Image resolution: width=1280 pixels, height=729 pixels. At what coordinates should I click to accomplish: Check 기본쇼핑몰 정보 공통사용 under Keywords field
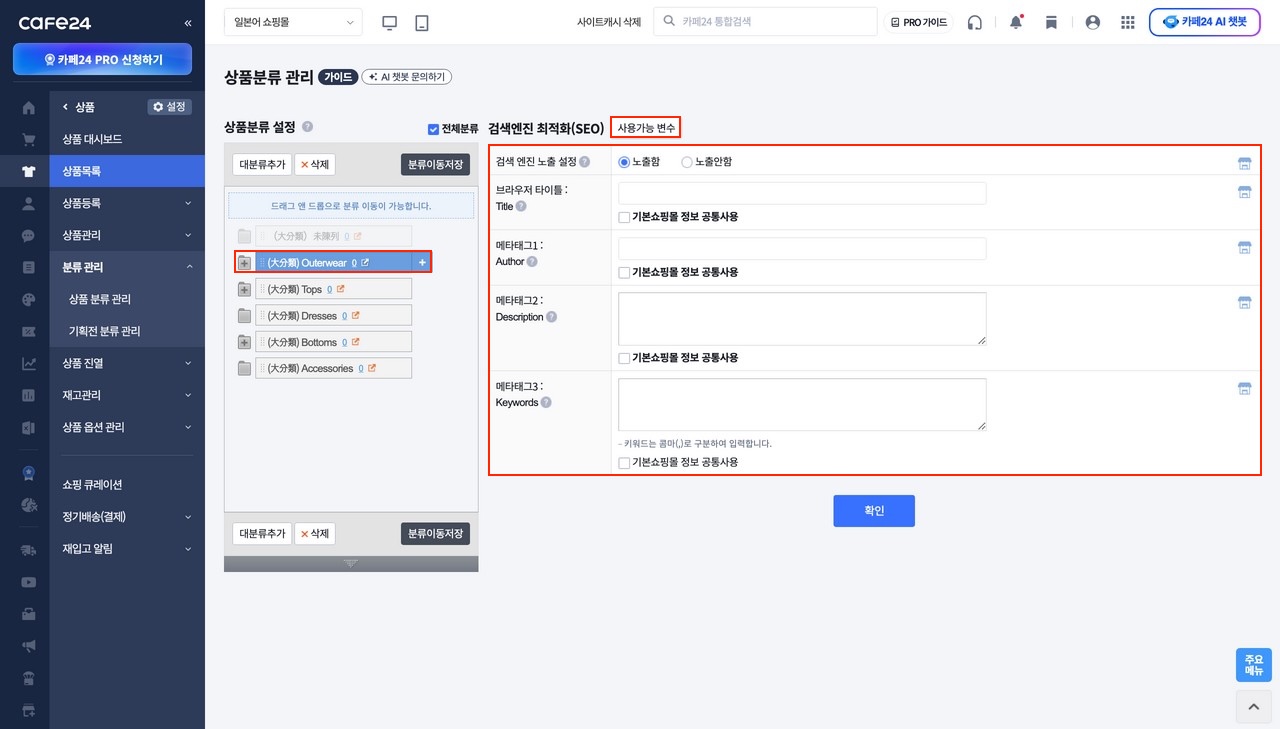[x=624, y=463]
